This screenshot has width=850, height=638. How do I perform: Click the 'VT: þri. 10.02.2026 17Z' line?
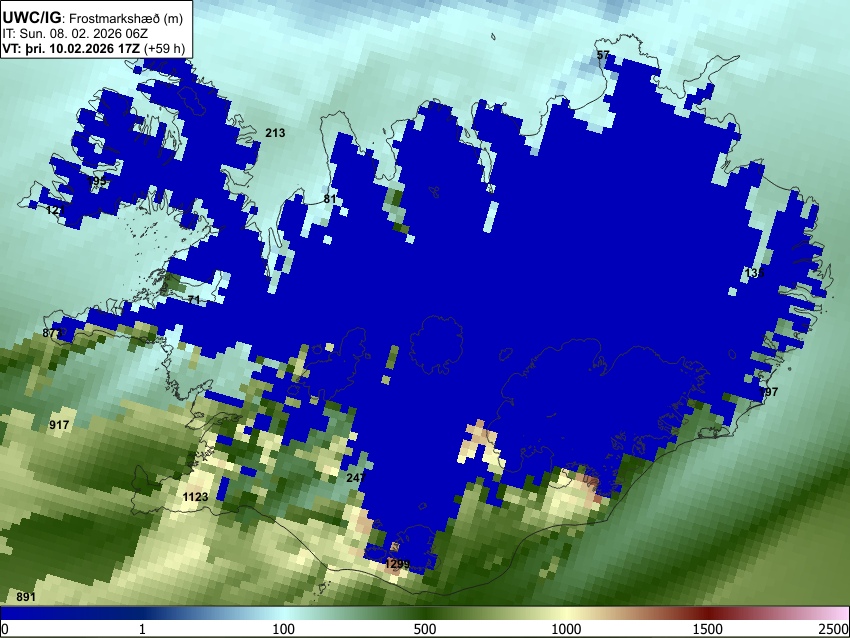(94, 48)
